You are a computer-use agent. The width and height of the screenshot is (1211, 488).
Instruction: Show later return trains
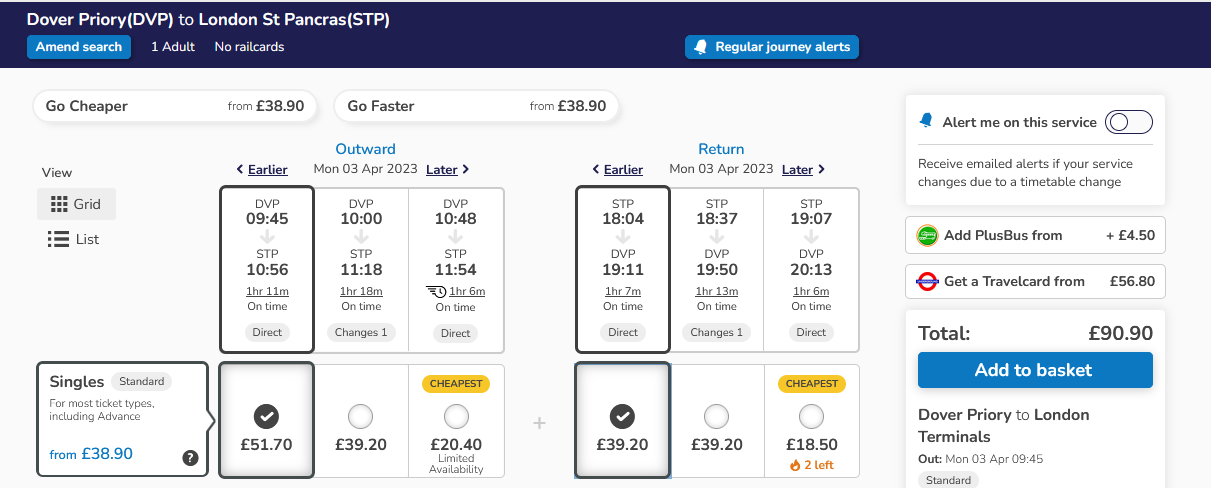coord(803,170)
